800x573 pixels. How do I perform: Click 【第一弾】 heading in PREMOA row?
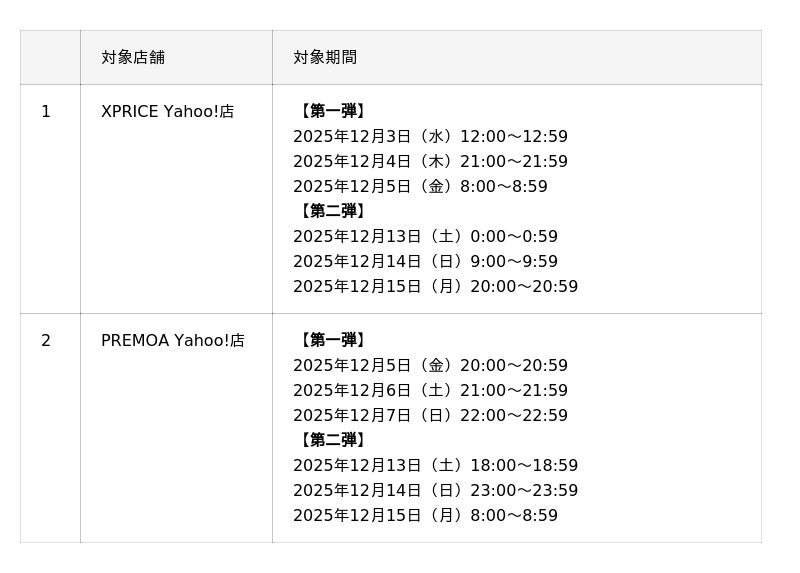[332, 340]
